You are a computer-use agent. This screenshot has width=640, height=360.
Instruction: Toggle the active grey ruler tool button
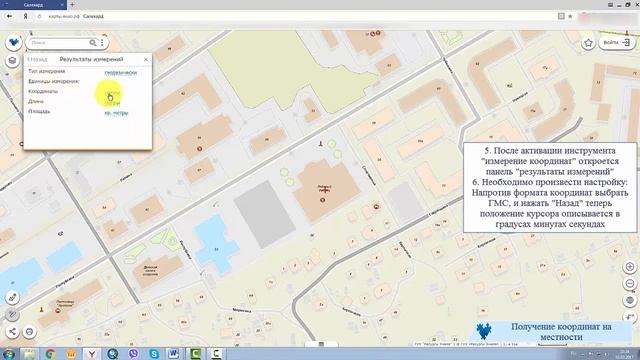pos(13,314)
